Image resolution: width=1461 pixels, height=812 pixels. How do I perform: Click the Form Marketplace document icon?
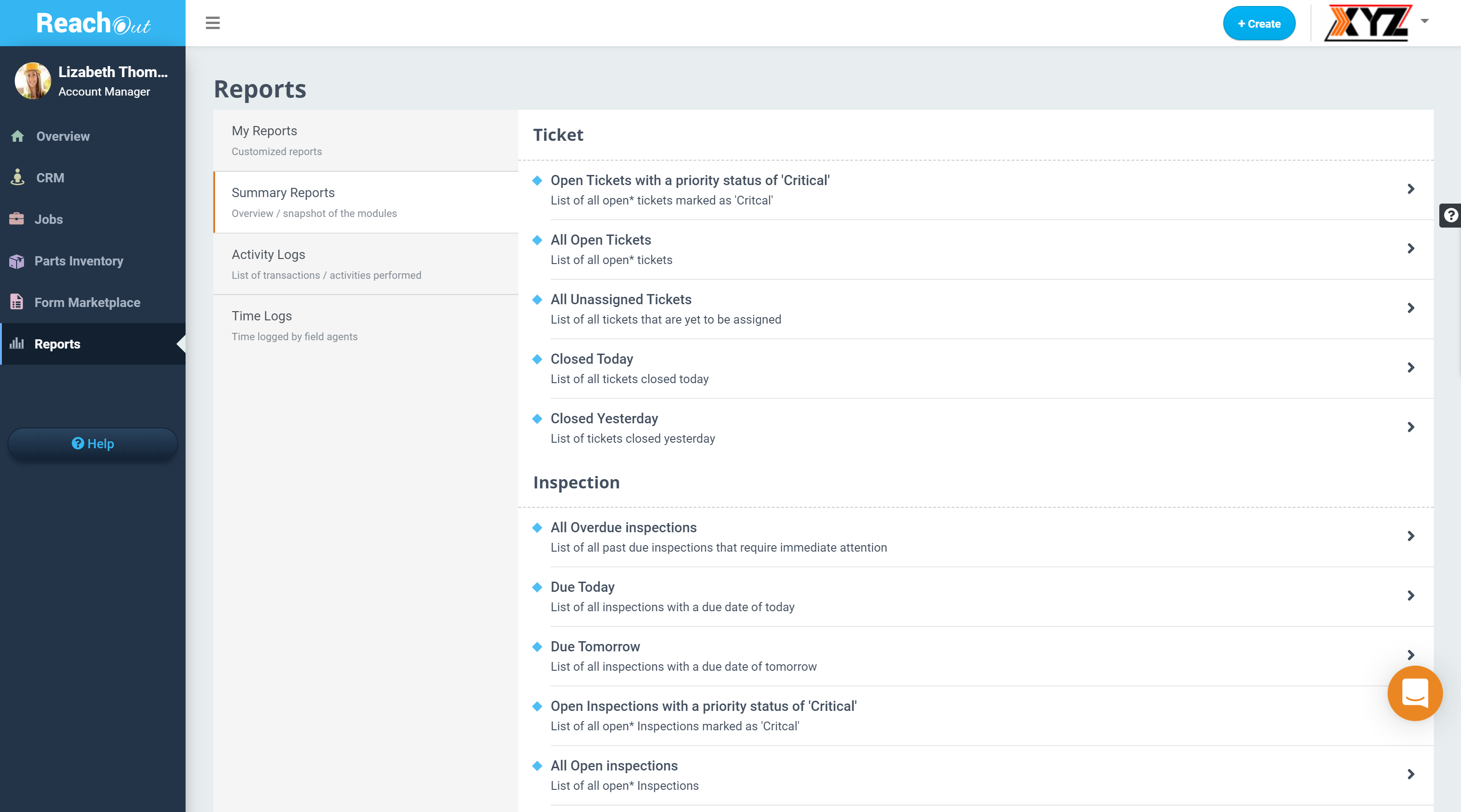17,302
